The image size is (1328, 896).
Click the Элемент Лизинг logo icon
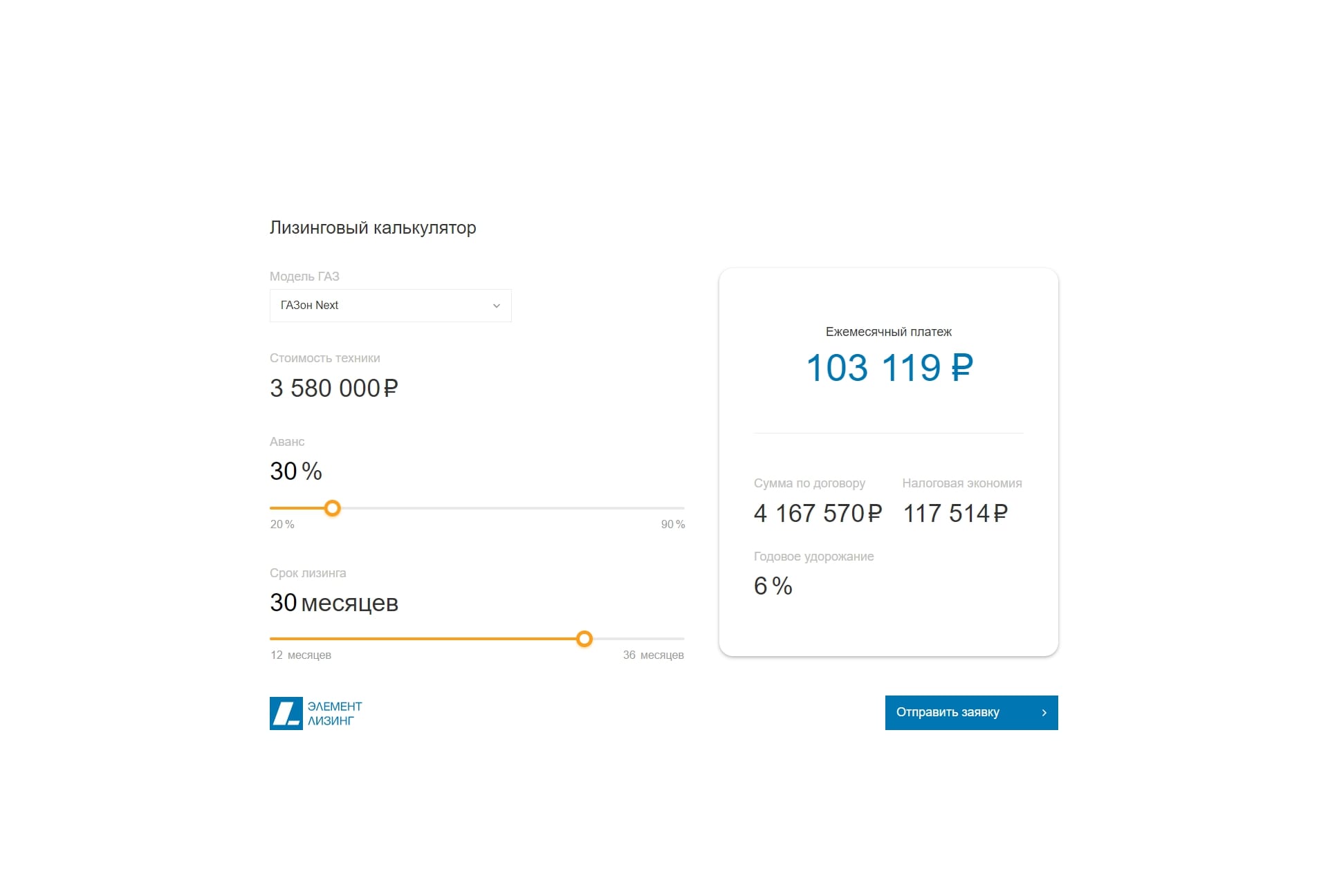pyautogui.click(x=286, y=713)
